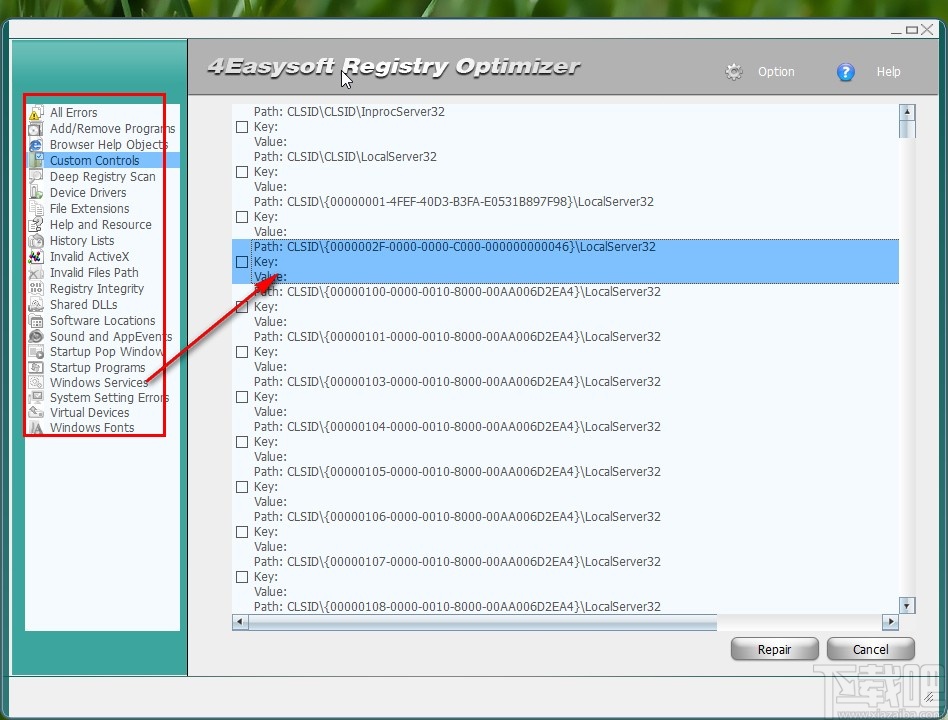
Task: Check the 00000104-0000-0010 entry checkbox
Action: [242, 442]
